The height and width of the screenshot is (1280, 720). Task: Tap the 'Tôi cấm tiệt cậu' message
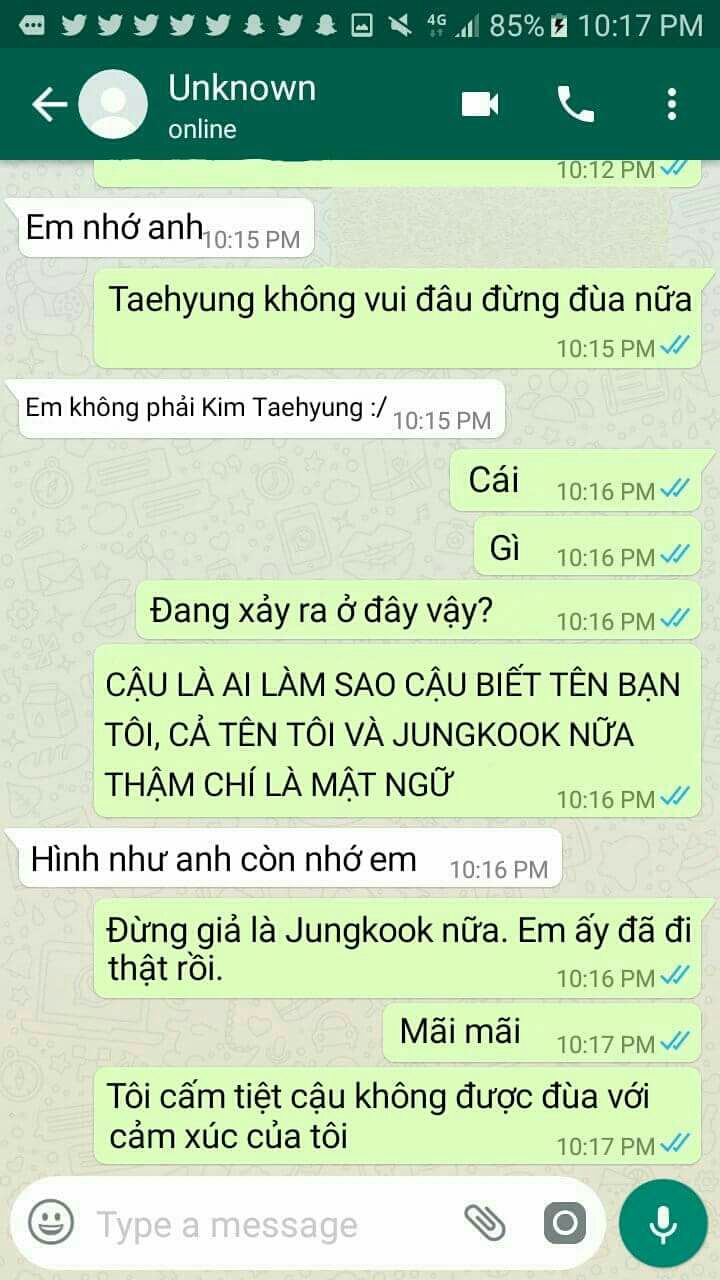pyautogui.click(x=397, y=1115)
